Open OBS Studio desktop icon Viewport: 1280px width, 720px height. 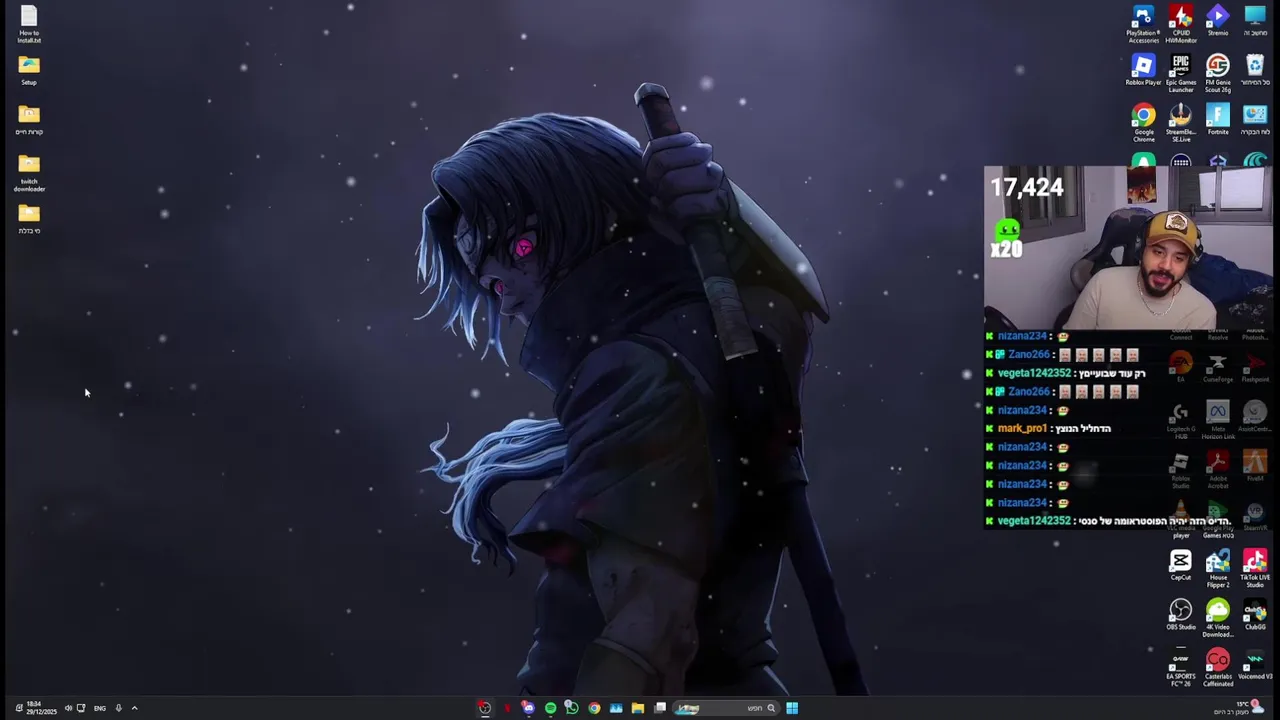coord(1181,615)
